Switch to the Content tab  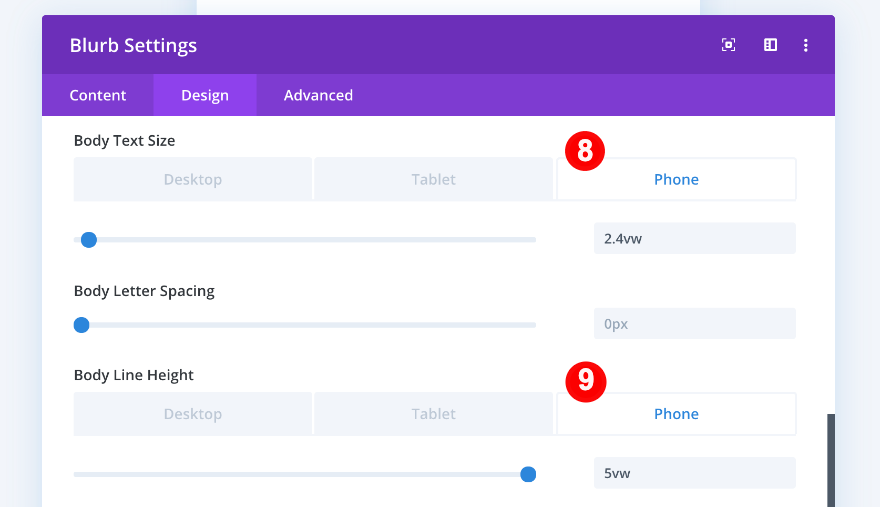coord(98,95)
